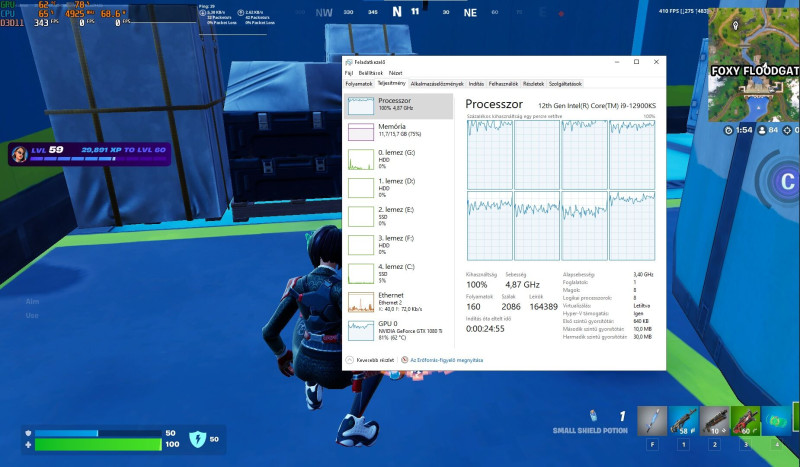
Task: Click the first CPU core graph
Action: point(490,155)
